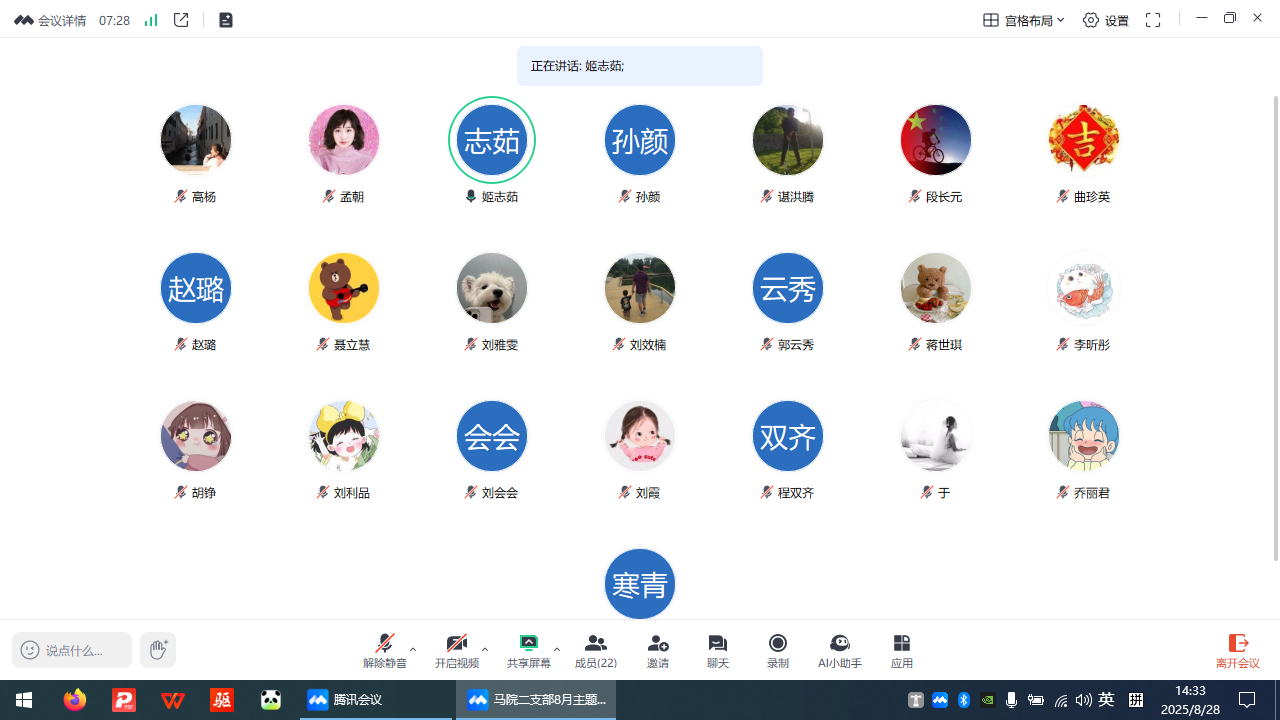
Task: Toggle fullscreen mode in top bar
Action: point(1153,20)
